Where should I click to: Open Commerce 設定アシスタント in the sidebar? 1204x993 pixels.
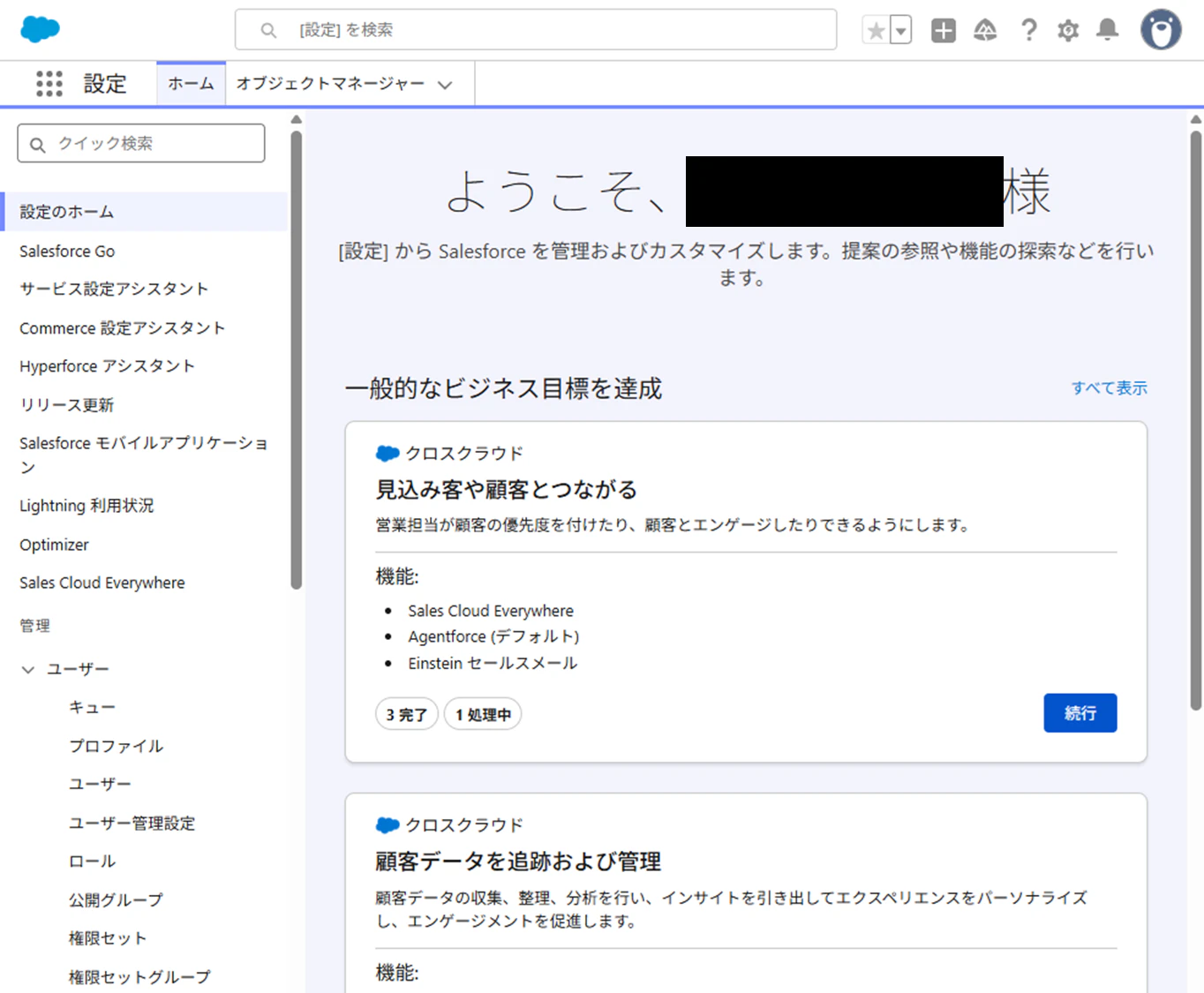pyautogui.click(x=122, y=328)
